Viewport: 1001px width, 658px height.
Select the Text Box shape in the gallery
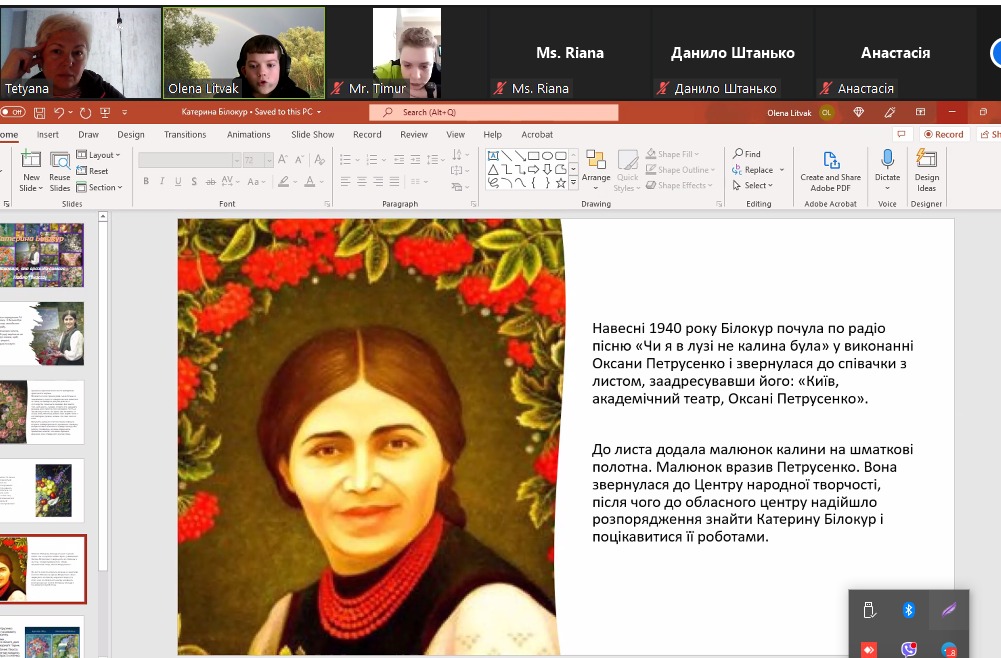[493, 156]
